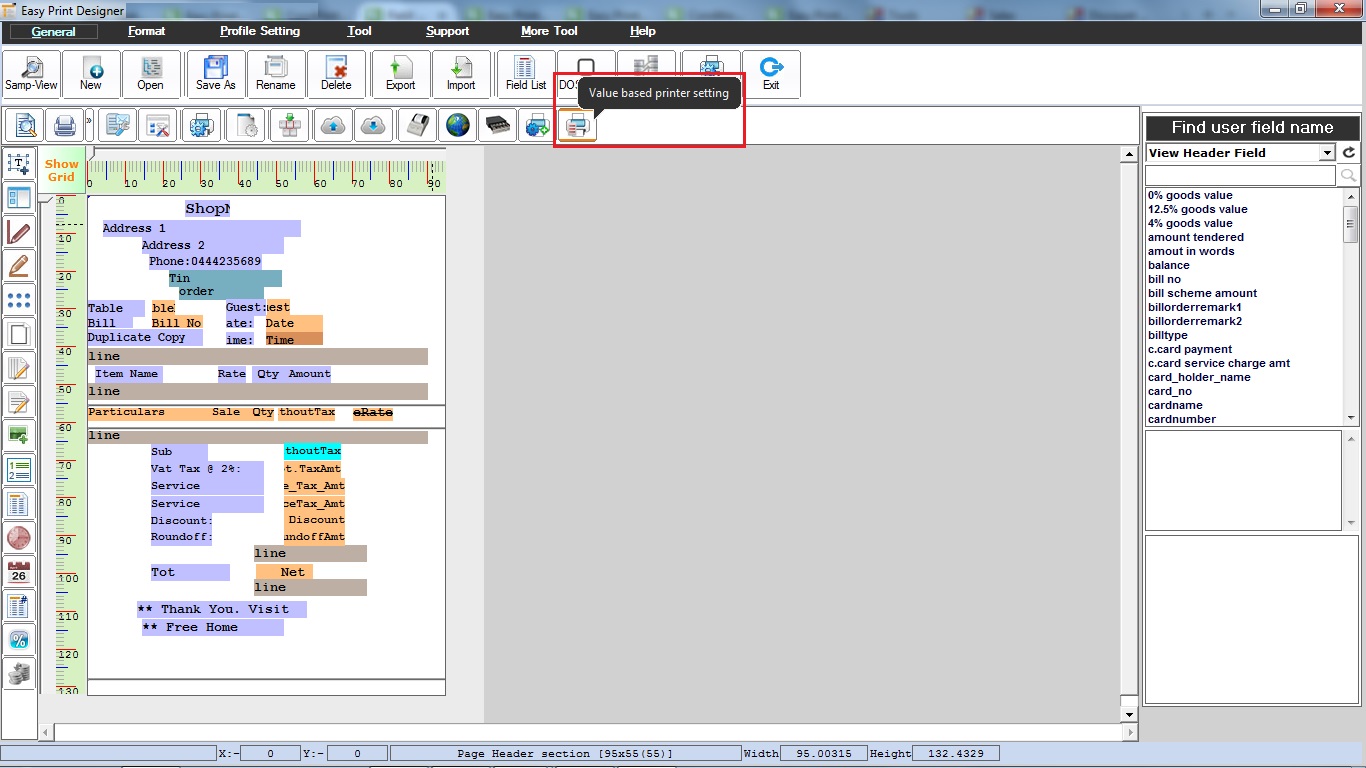This screenshot has width=1366, height=768.
Task: Select the text field tool with T icon
Action: [19, 163]
